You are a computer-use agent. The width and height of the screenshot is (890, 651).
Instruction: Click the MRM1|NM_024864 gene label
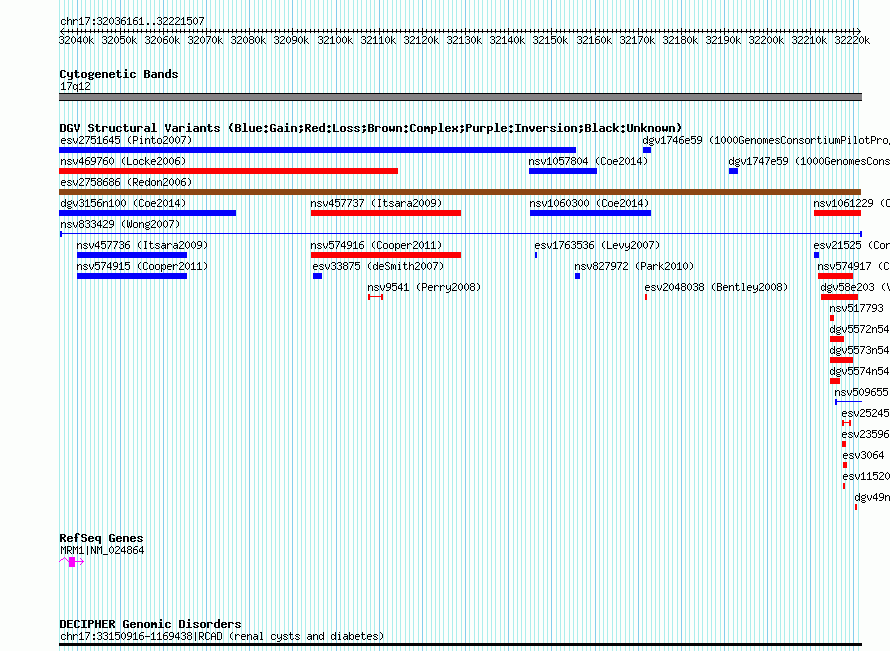102,551
